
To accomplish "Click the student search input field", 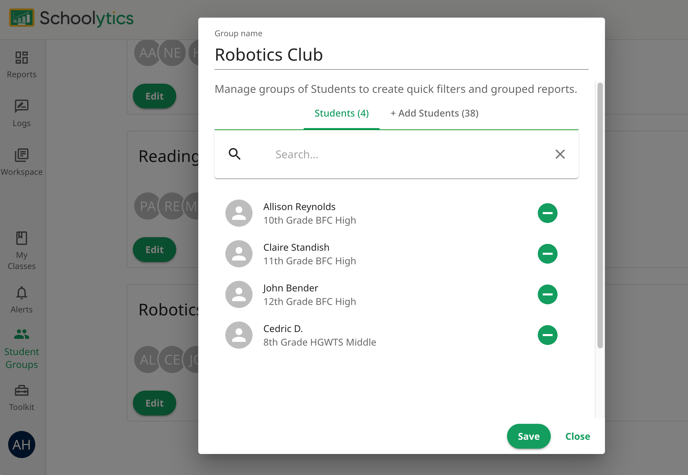I will (x=400, y=154).
